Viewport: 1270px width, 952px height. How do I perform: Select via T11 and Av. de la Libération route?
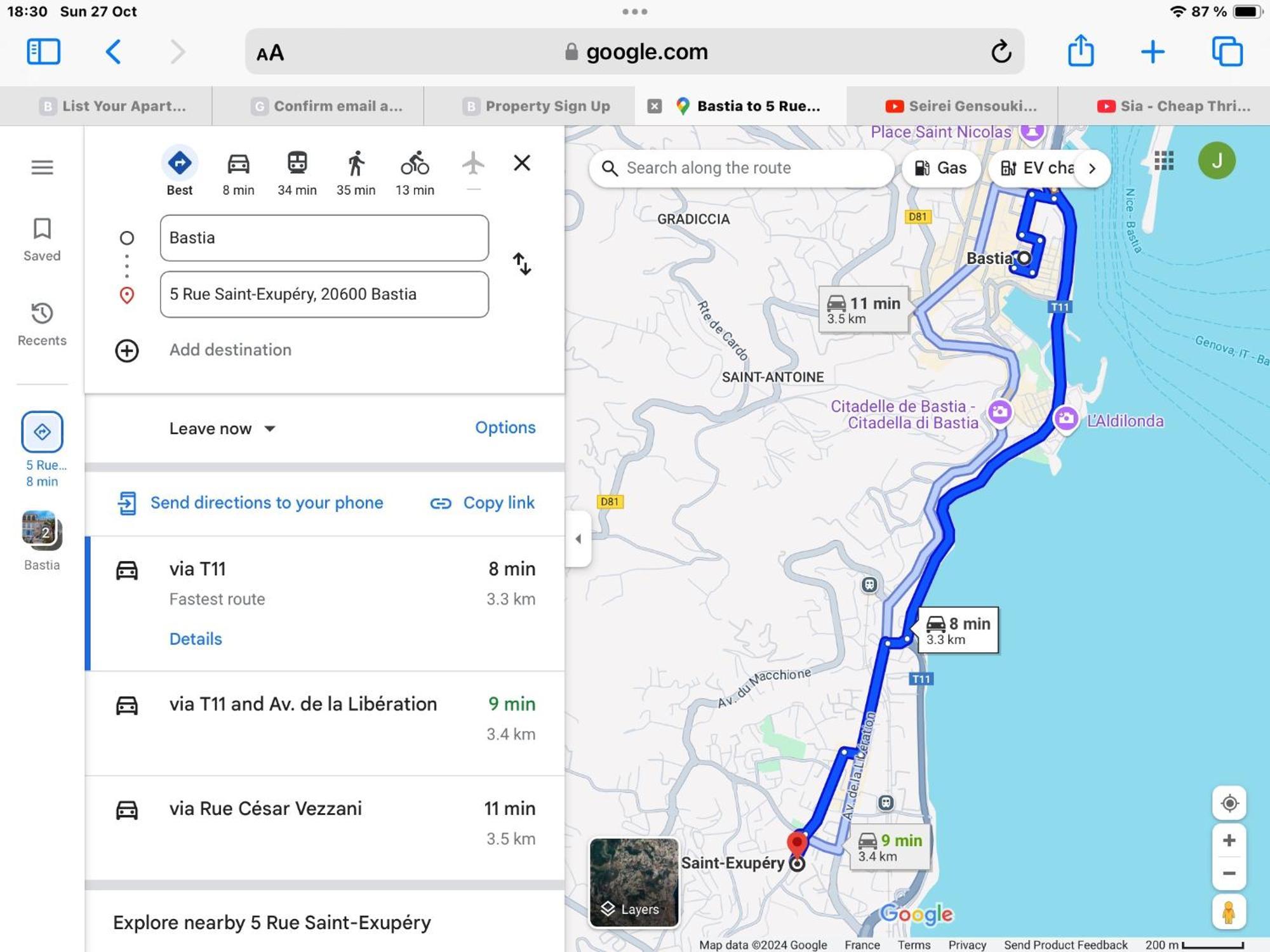(x=325, y=724)
